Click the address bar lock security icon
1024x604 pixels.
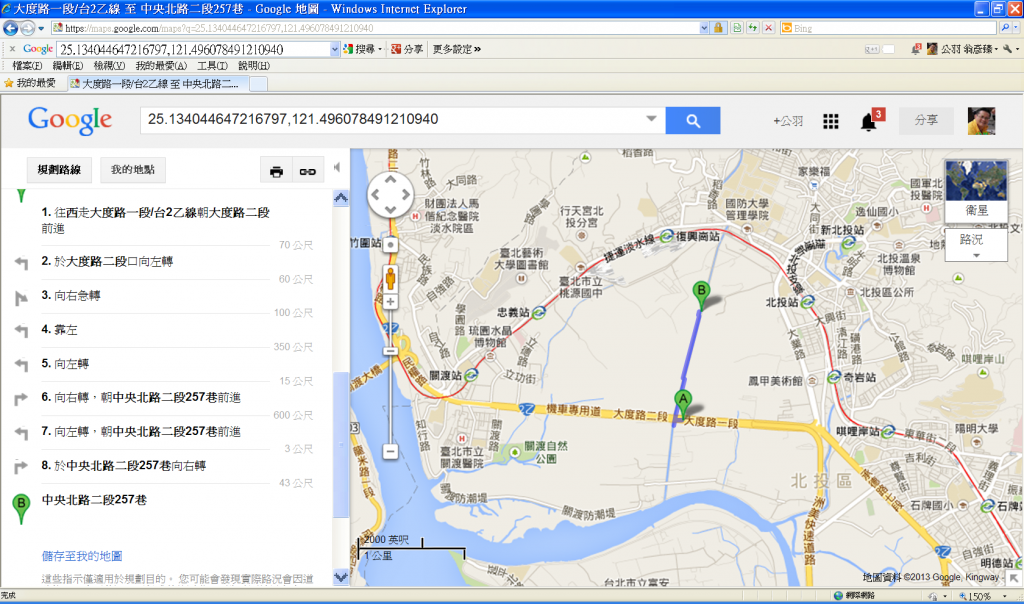pyautogui.click(x=718, y=28)
